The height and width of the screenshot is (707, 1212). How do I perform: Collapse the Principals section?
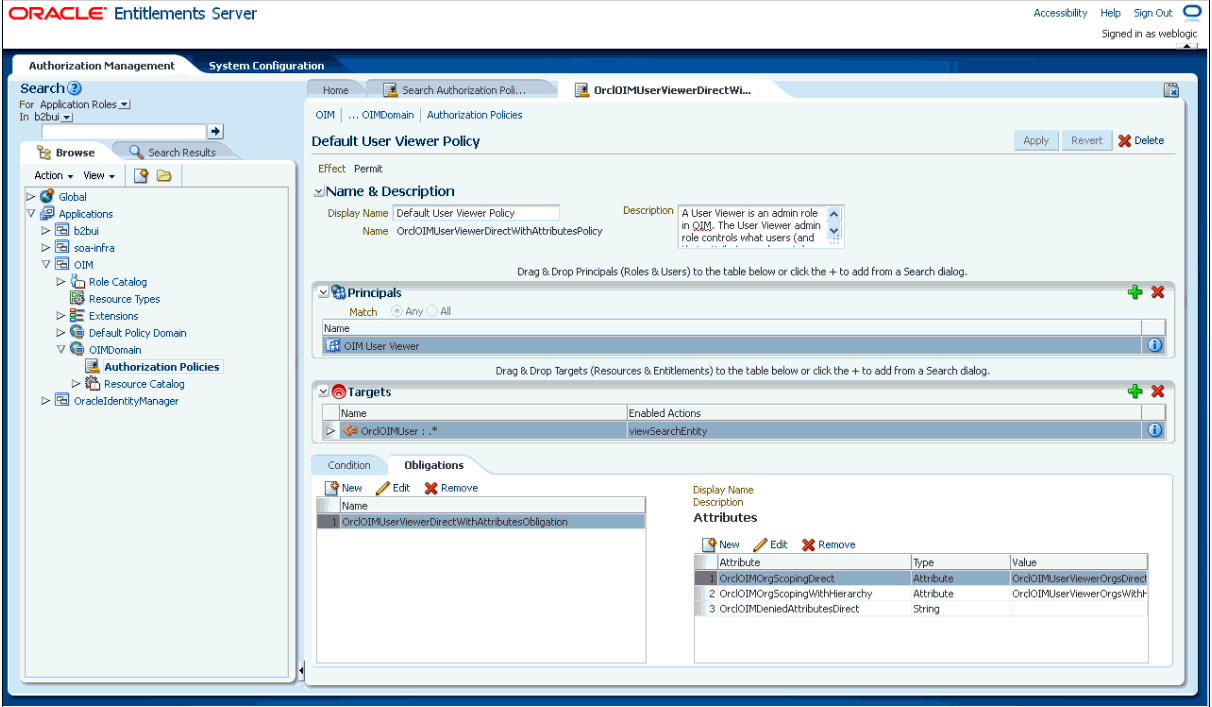pos(323,293)
